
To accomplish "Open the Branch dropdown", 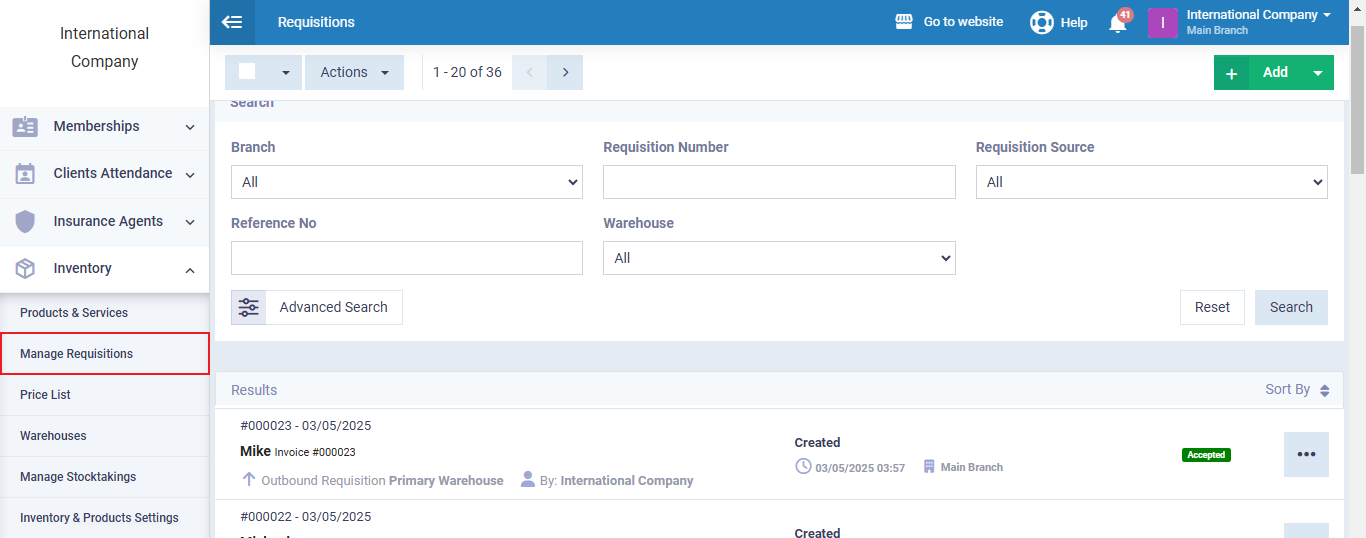I will coord(406,182).
